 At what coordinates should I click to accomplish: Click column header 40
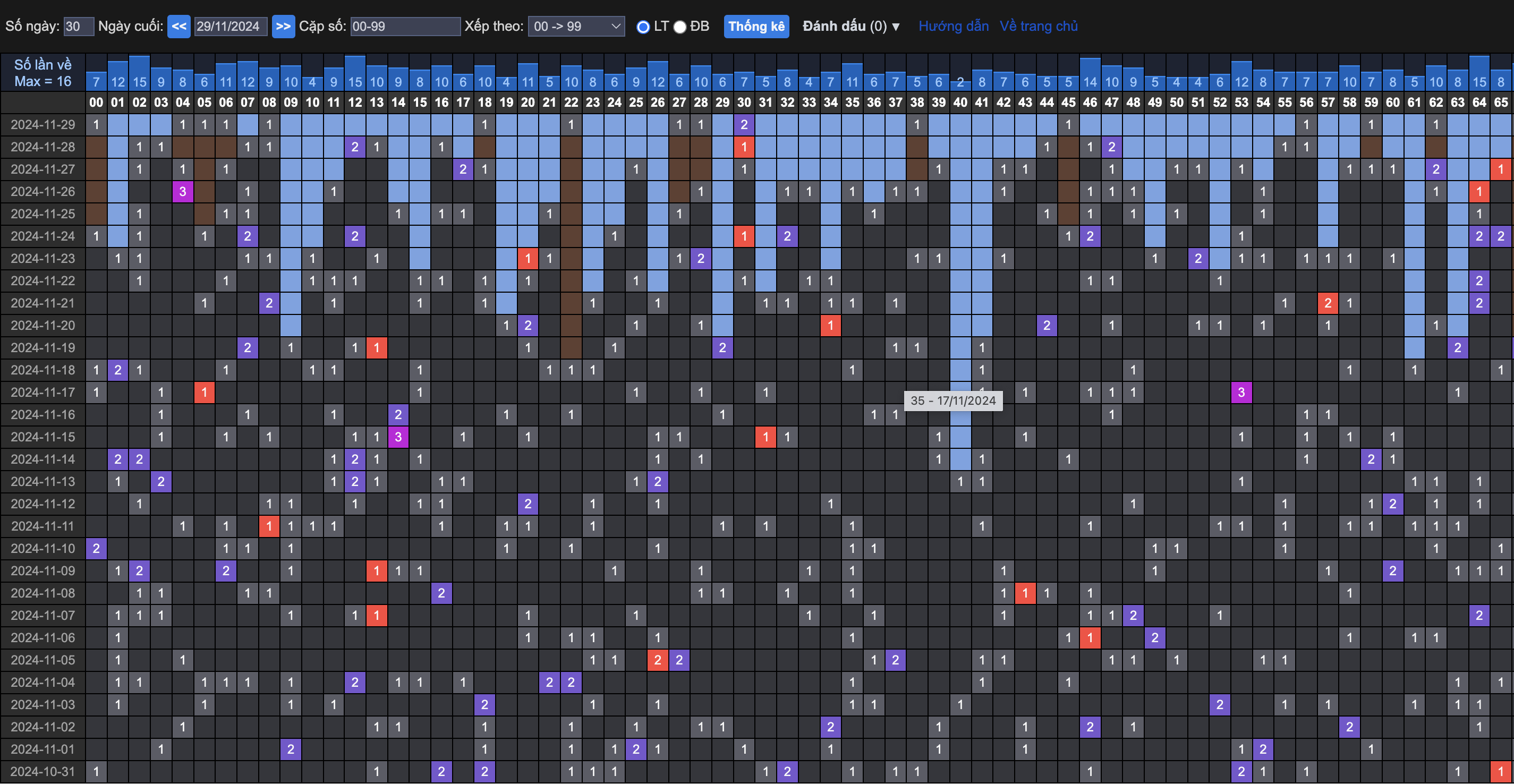pos(960,103)
